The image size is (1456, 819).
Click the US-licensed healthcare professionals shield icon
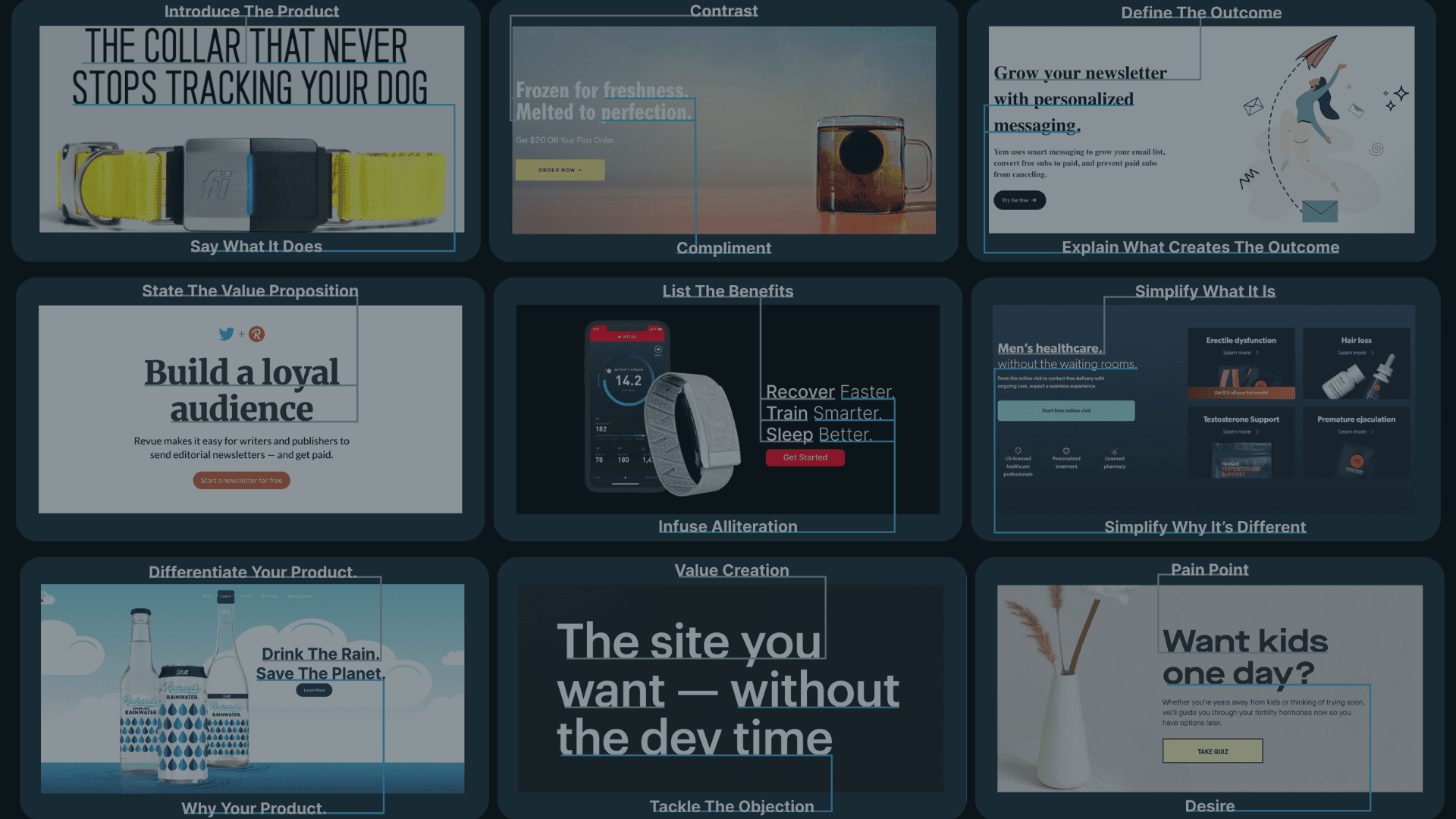[x=1018, y=450]
